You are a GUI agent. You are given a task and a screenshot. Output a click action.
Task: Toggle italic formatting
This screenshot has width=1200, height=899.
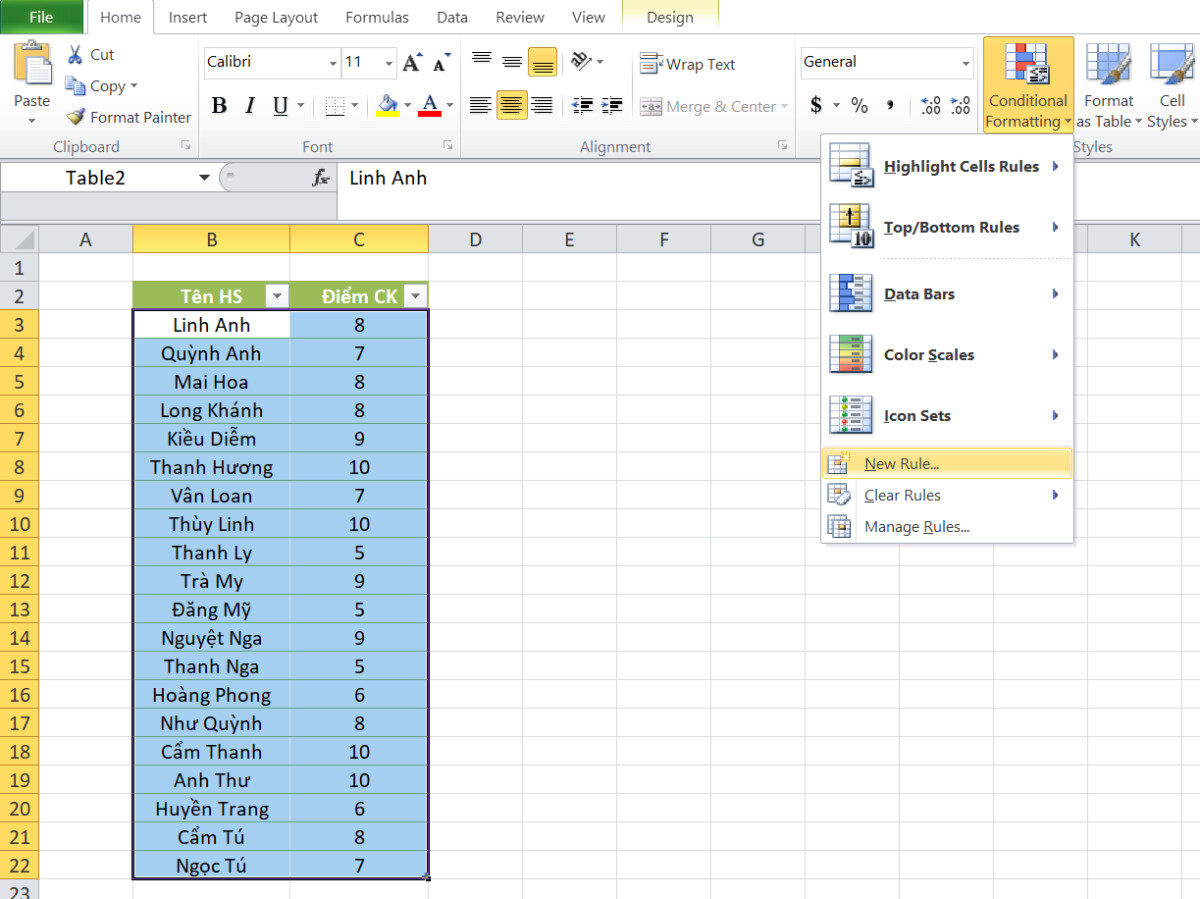(249, 104)
